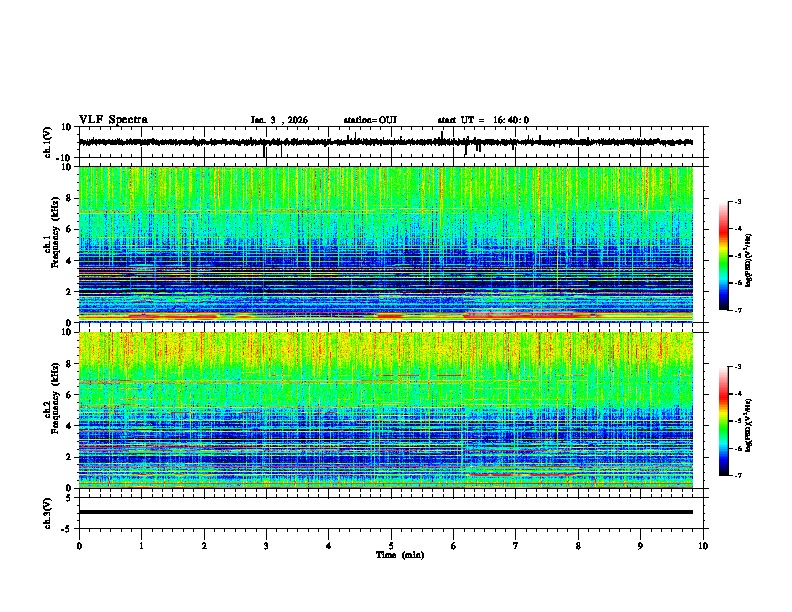Click the date text "Jan. 3 , 2026"

(x=279, y=120)
